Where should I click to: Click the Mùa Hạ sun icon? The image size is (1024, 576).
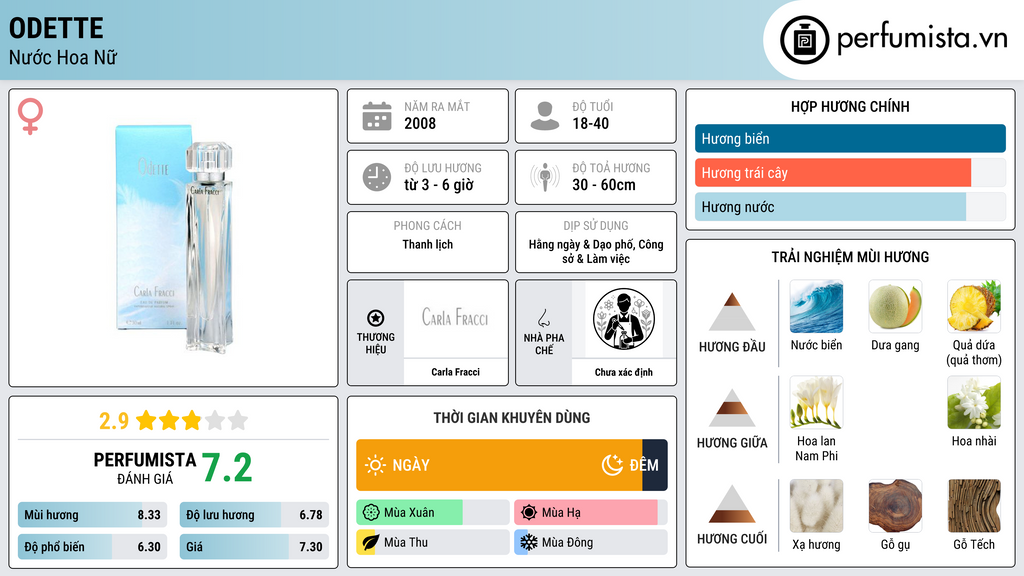pos(529,513)
